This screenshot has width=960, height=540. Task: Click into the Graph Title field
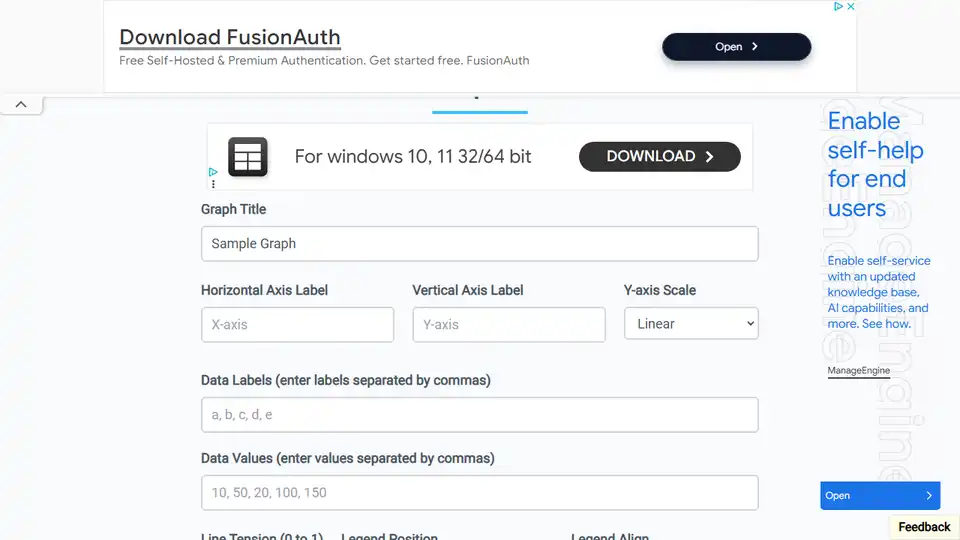[x=479, y=244]
